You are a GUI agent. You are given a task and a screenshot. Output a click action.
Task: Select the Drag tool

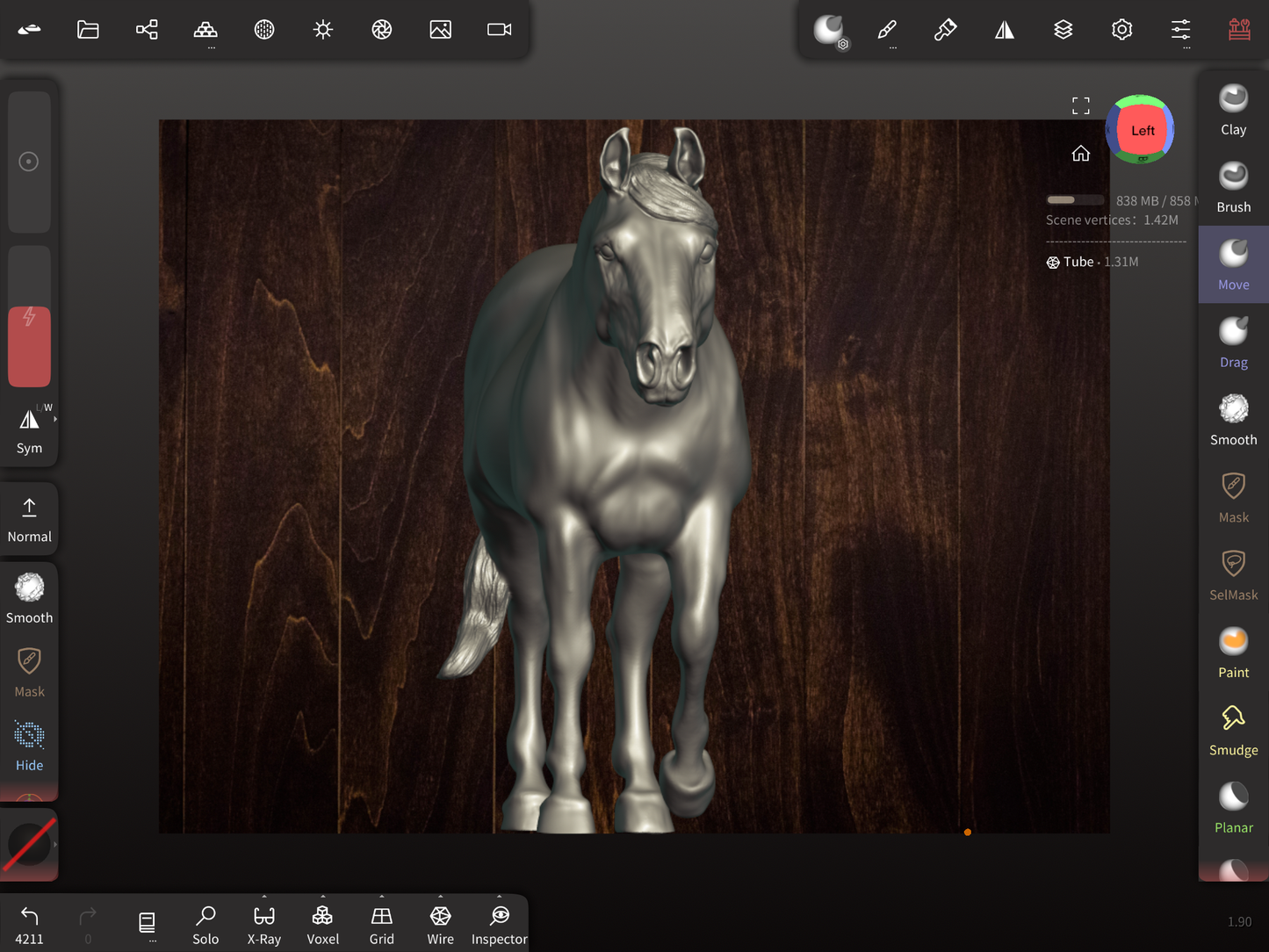point(1233,343)
